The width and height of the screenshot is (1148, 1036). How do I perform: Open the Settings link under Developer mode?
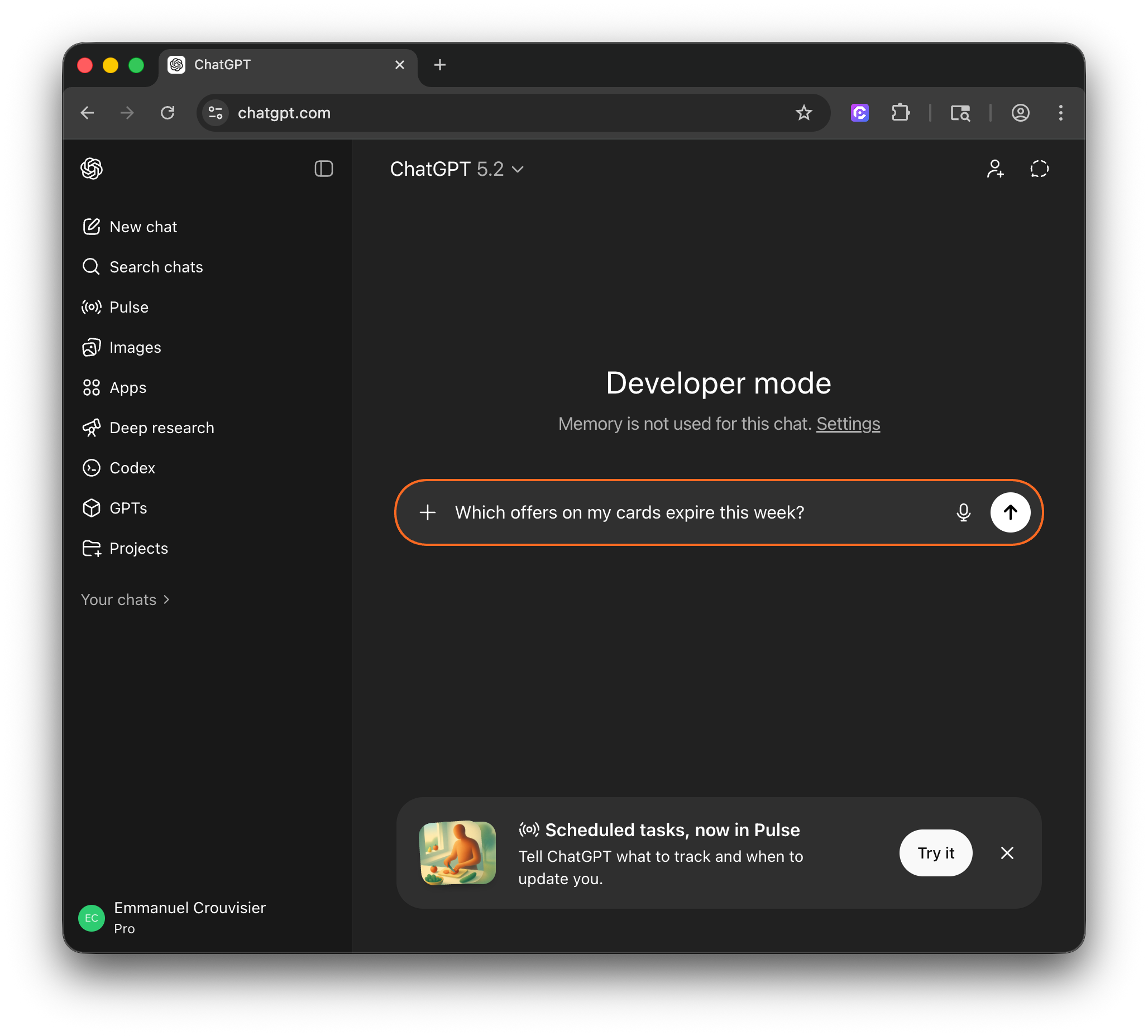click(x=848, y=424)
